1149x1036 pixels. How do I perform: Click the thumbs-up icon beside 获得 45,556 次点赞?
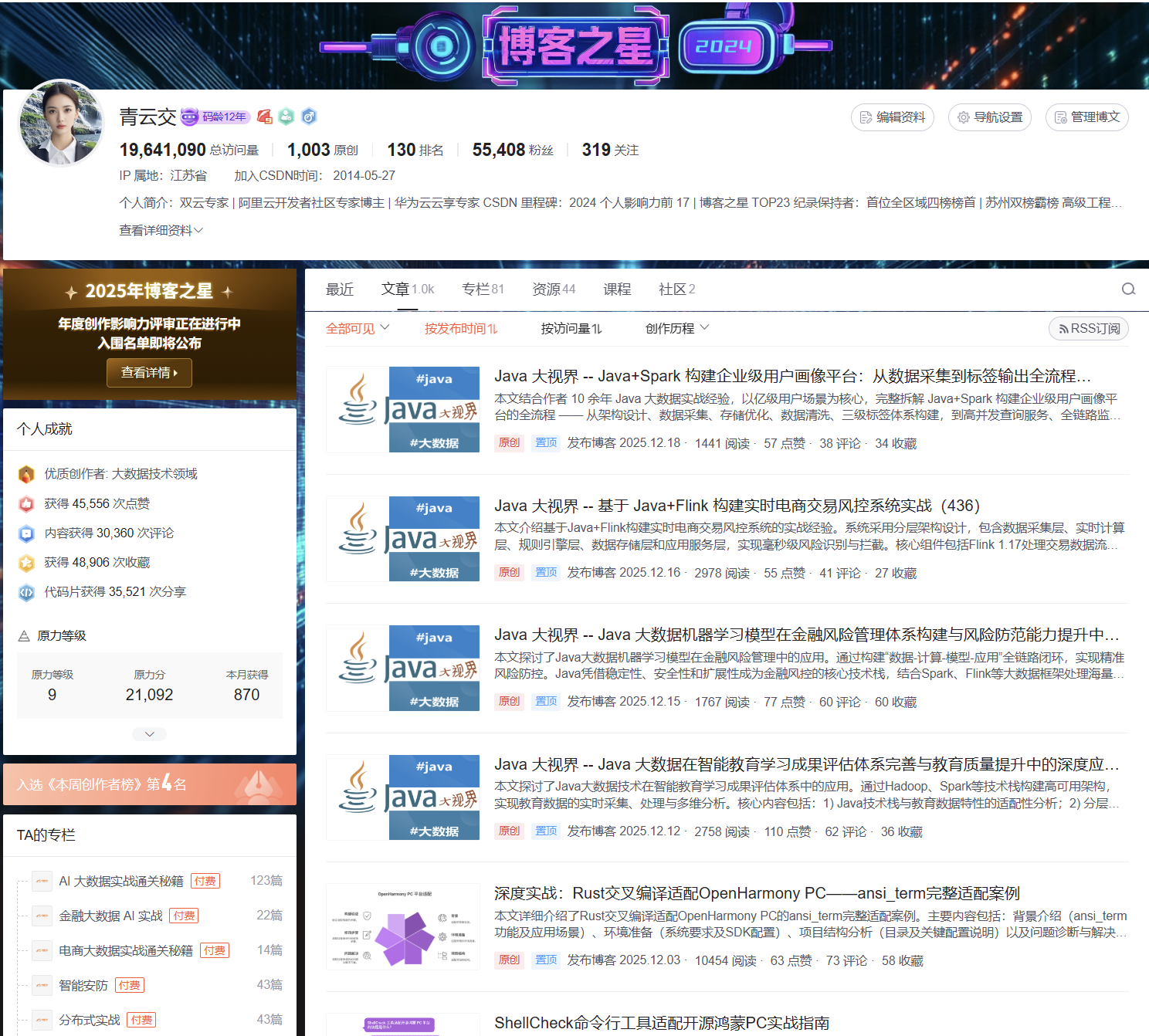click(x=27, y=504)
